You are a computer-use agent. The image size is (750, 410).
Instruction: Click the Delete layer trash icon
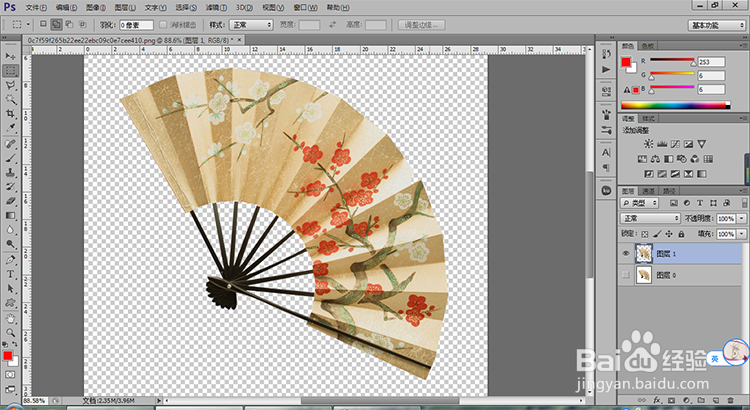click(x=730, y=400)
